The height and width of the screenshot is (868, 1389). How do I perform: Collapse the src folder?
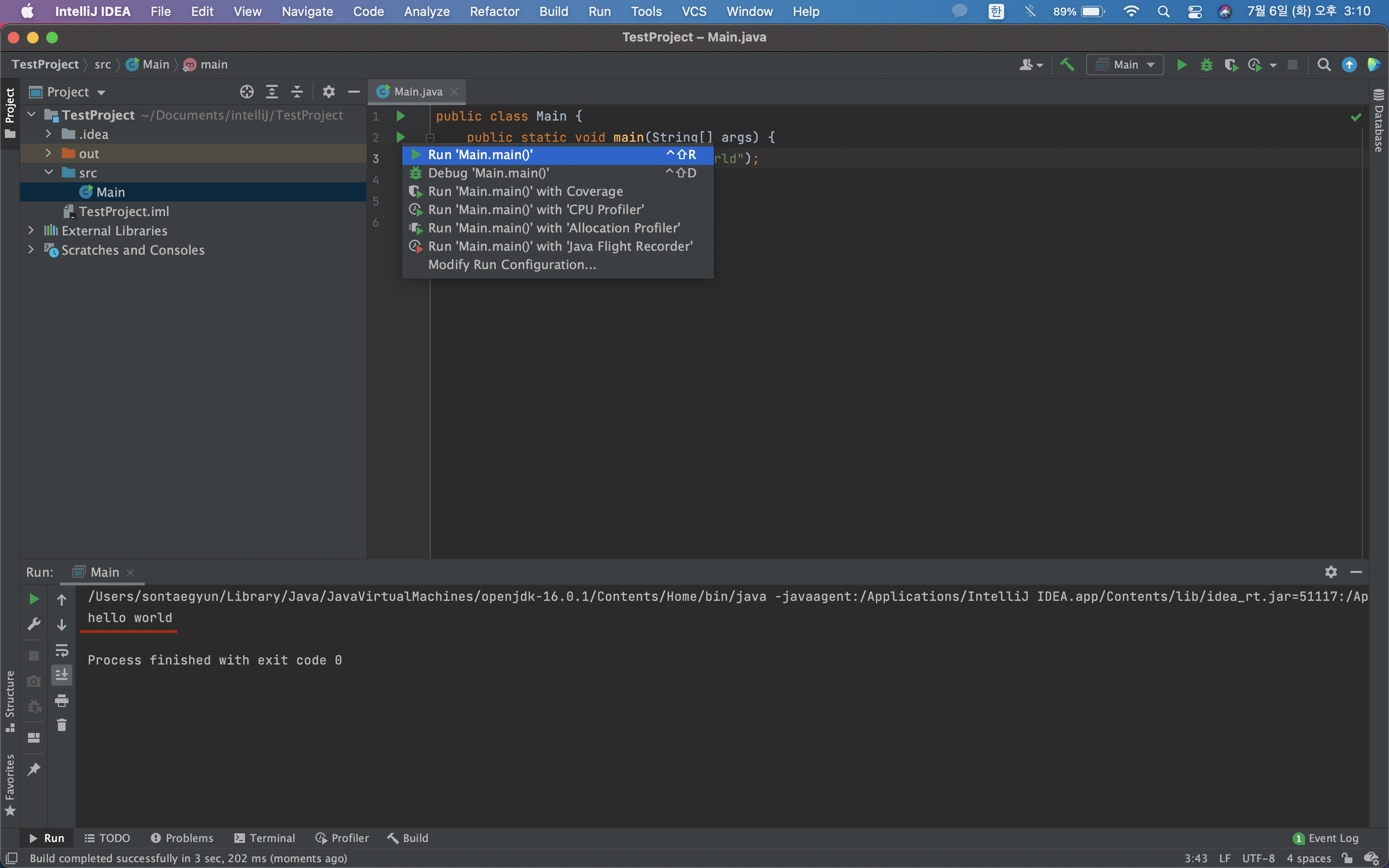(x=49, y=173)
